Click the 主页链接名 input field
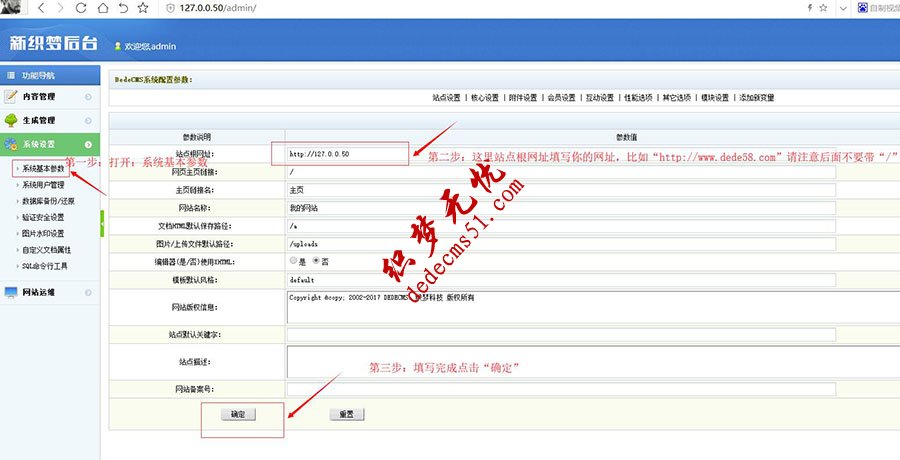900x460 pixels. point(561,190)
